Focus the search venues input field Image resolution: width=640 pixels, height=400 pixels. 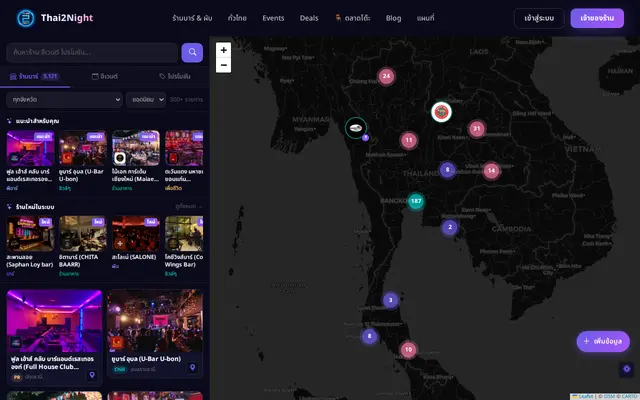[92, 53]
